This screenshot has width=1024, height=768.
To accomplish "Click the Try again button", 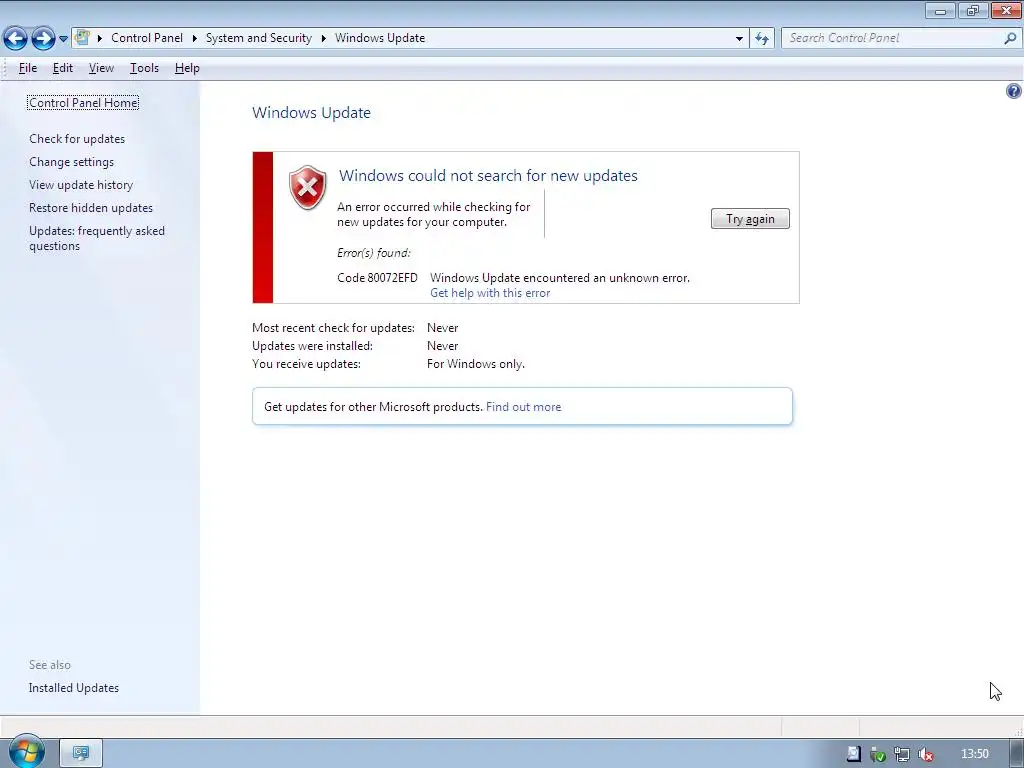I will pos(750,219).
